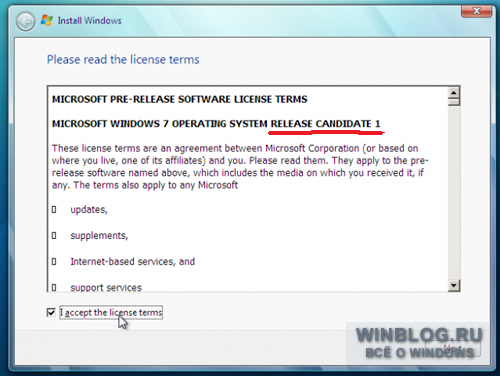Screen dimensions: 500x376
Task: Click 'MICROSOFT PRE-RELEASE SOFTWARE LICENSE TERMS' line
Action: (180, 99)
